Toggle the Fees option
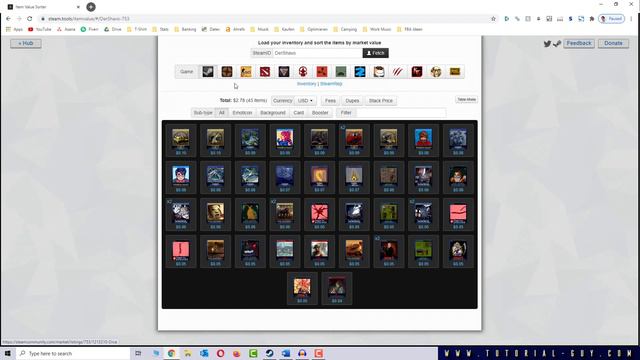The image size is (640, 360). 330,101
